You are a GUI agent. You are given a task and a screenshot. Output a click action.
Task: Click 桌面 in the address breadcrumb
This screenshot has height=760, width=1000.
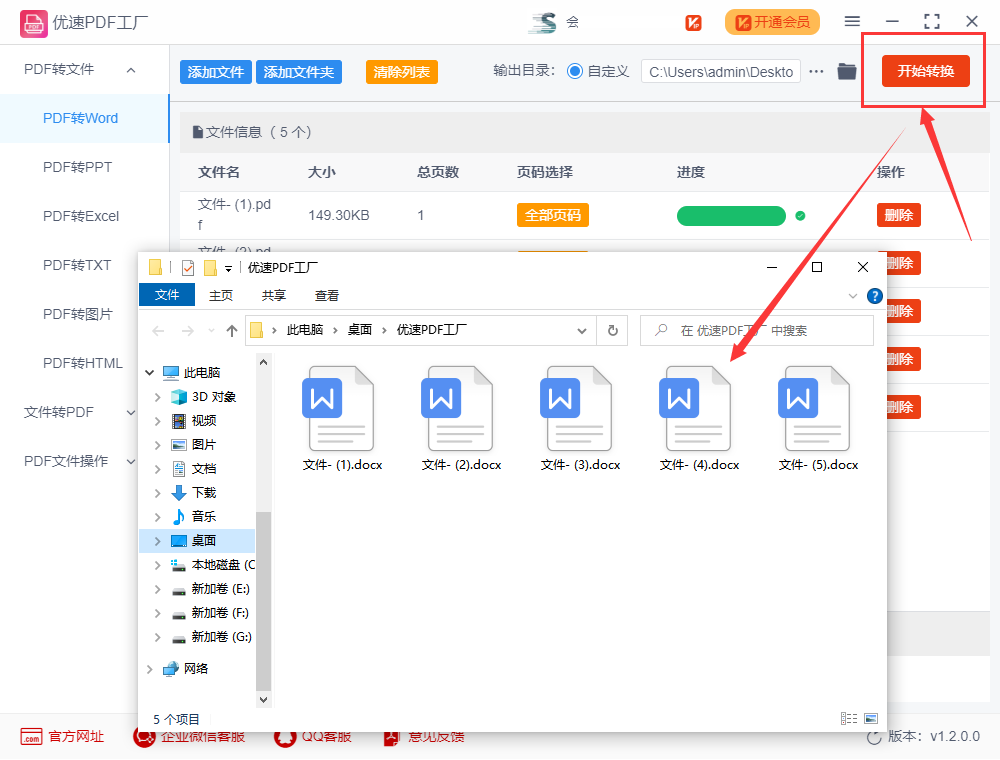pyautogui.click(x=360, y=330)
